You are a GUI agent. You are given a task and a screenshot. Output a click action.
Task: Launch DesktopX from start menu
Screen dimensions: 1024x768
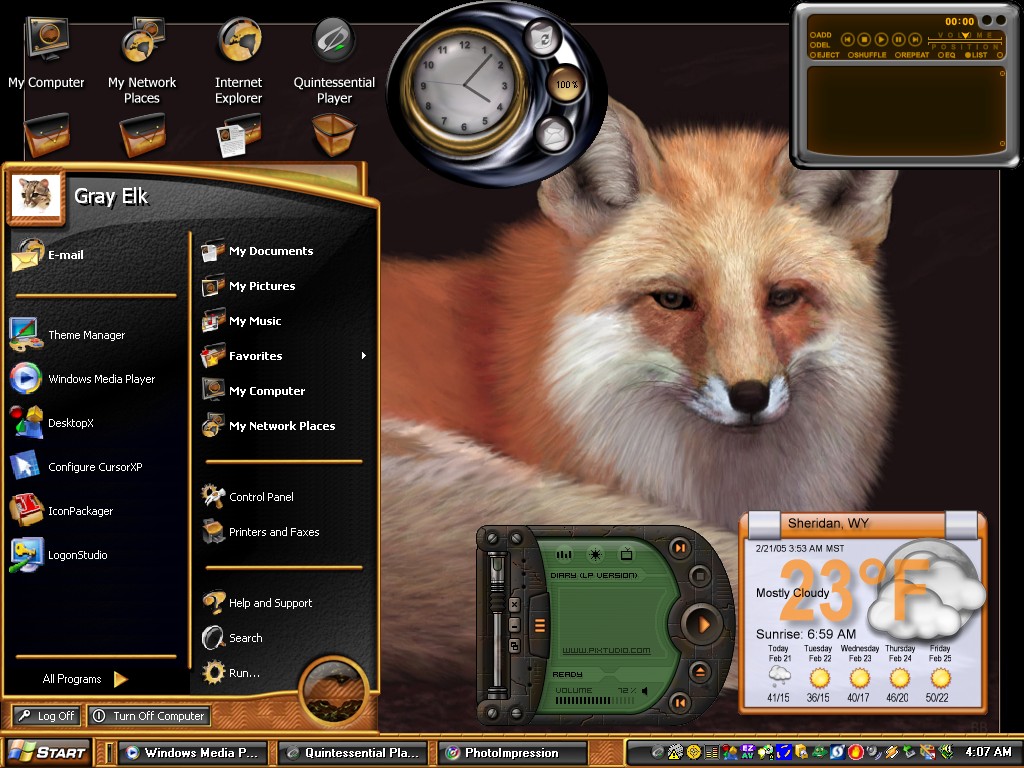52,423
